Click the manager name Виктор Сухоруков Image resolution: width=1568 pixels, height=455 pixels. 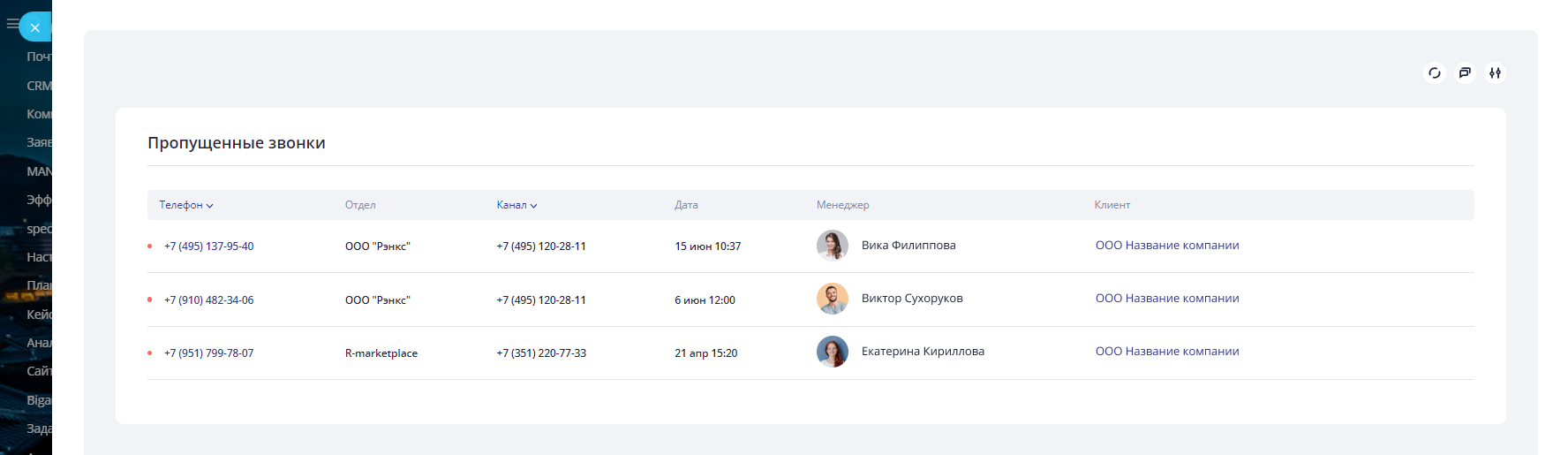click(912, 299)
